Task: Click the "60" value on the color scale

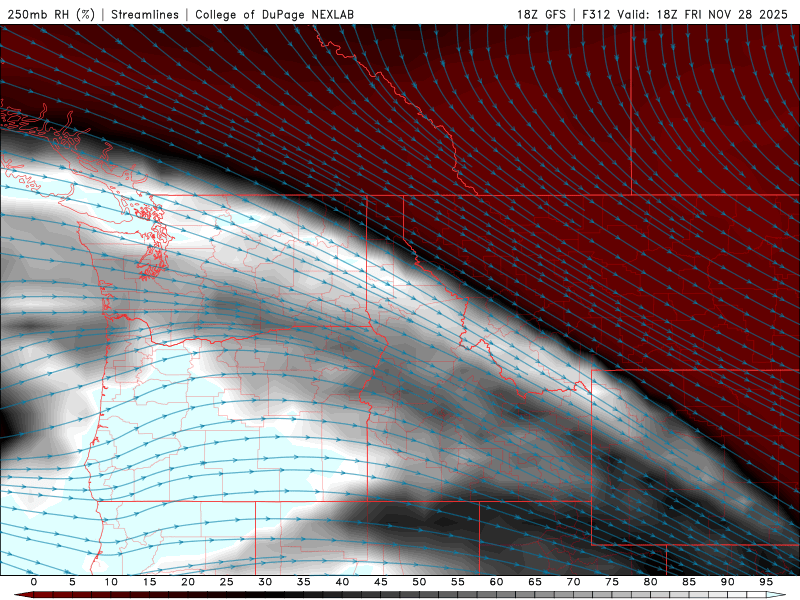Action: click(496, 582)
